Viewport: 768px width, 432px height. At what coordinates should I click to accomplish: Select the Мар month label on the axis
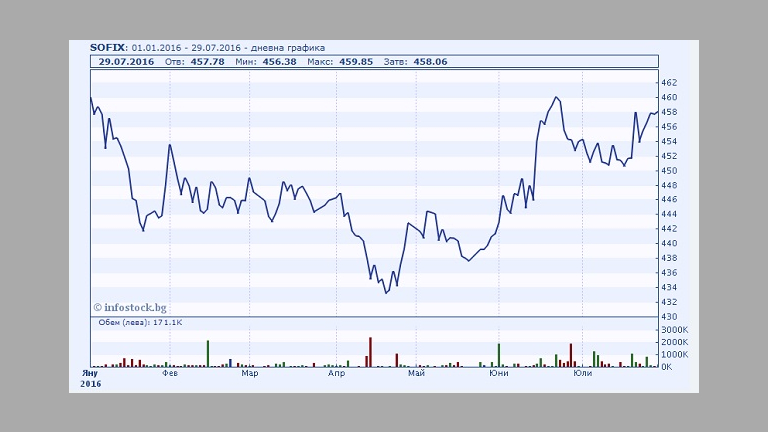[250, 374]
